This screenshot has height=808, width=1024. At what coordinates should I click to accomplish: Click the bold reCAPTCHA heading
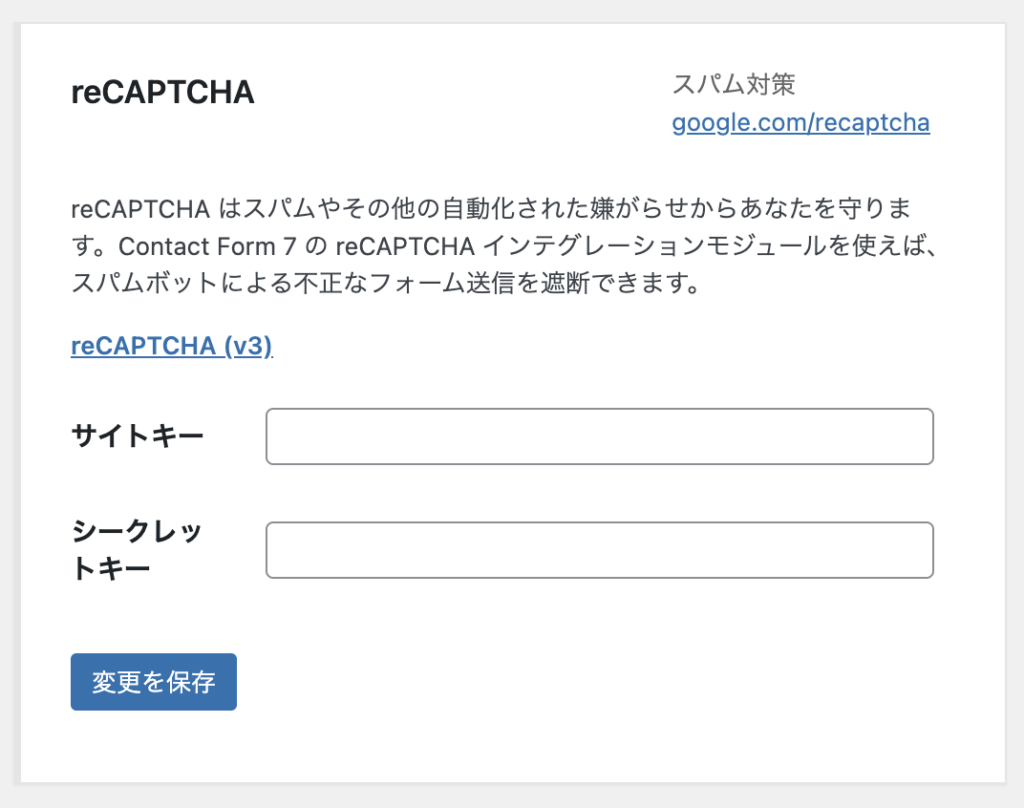[x=162, y=93]
